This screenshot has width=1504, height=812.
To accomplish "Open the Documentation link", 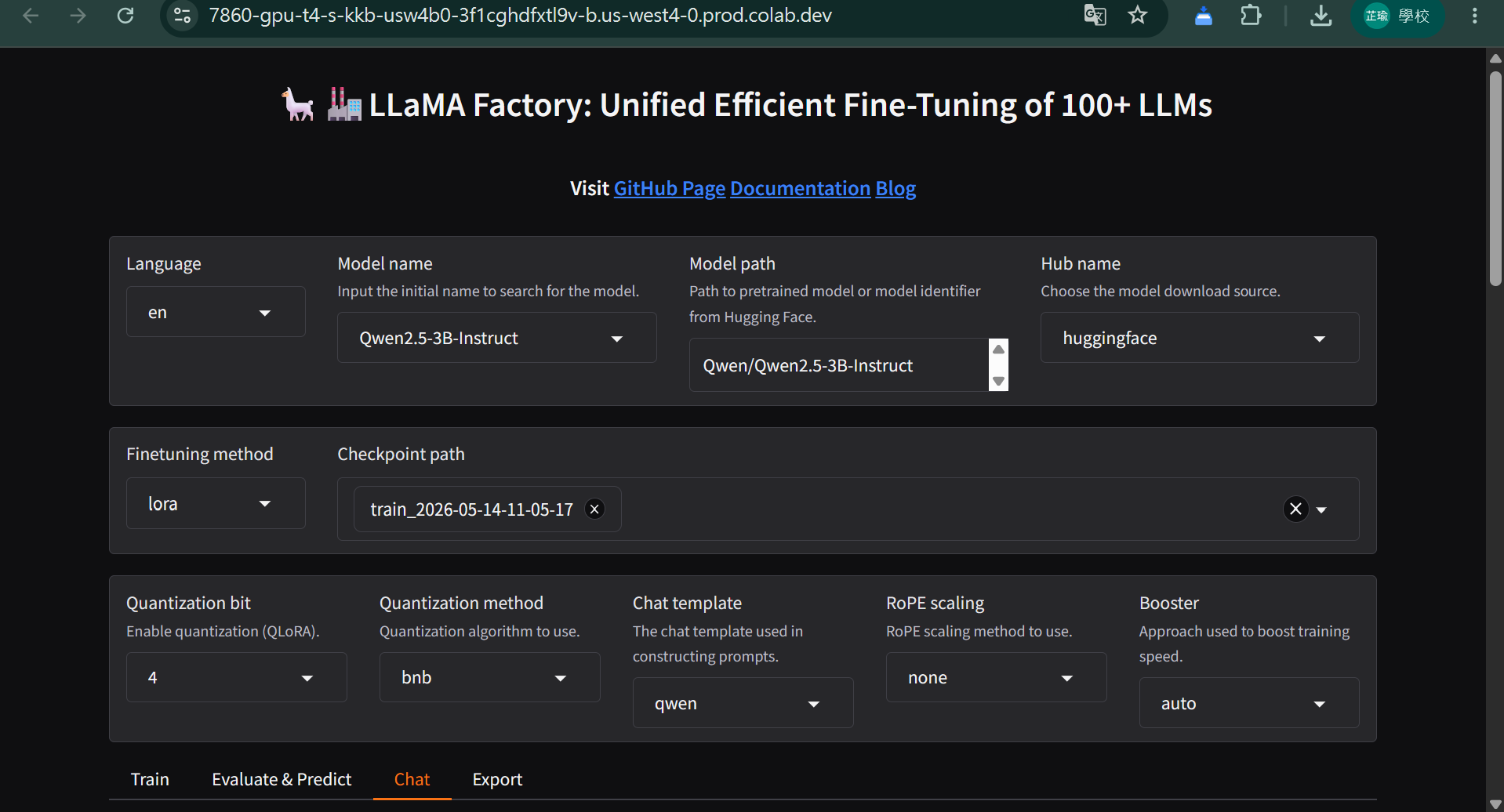I will pyautogui.click(x=801, y=189).
